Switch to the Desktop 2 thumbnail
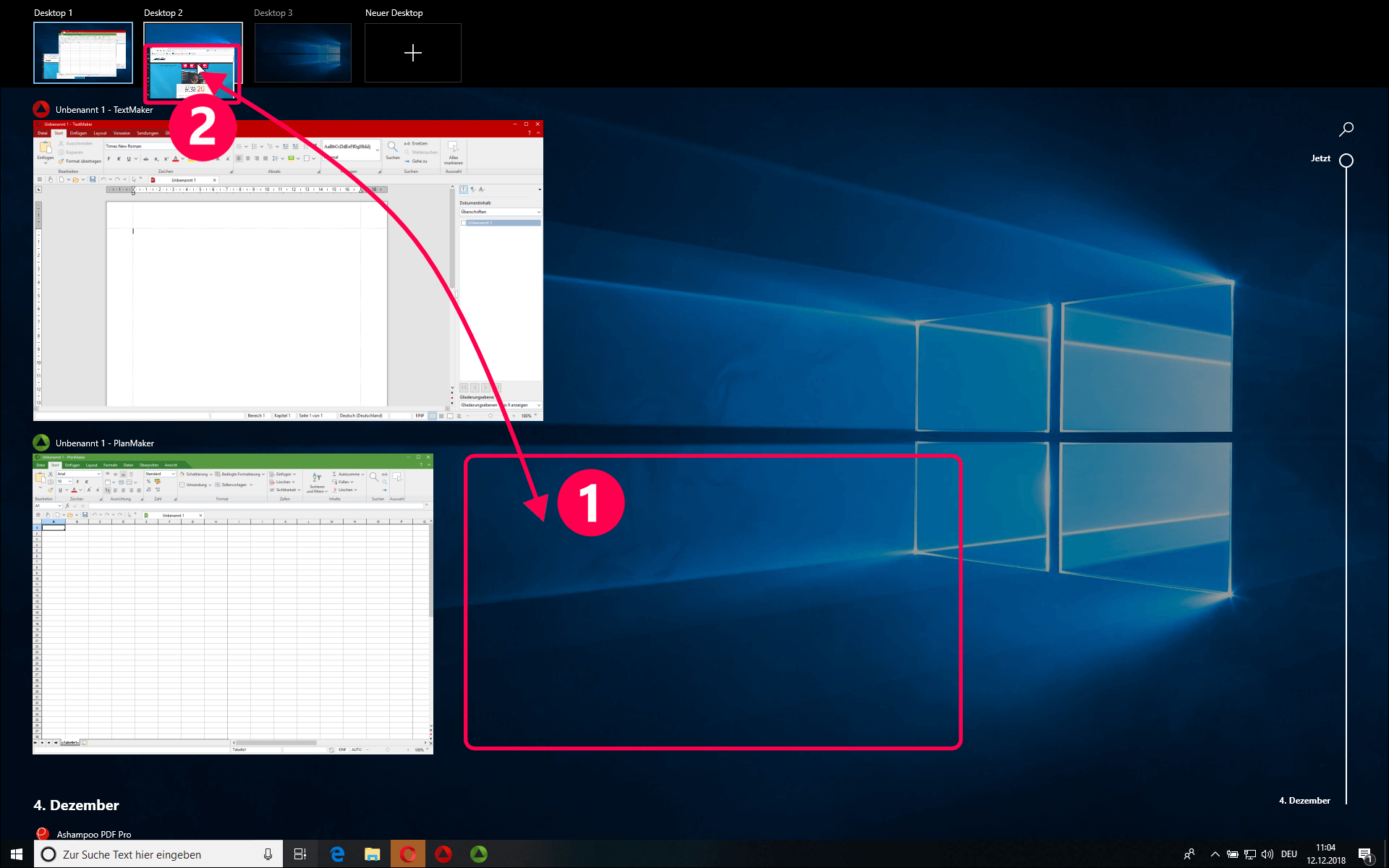 tap(193, 53)
